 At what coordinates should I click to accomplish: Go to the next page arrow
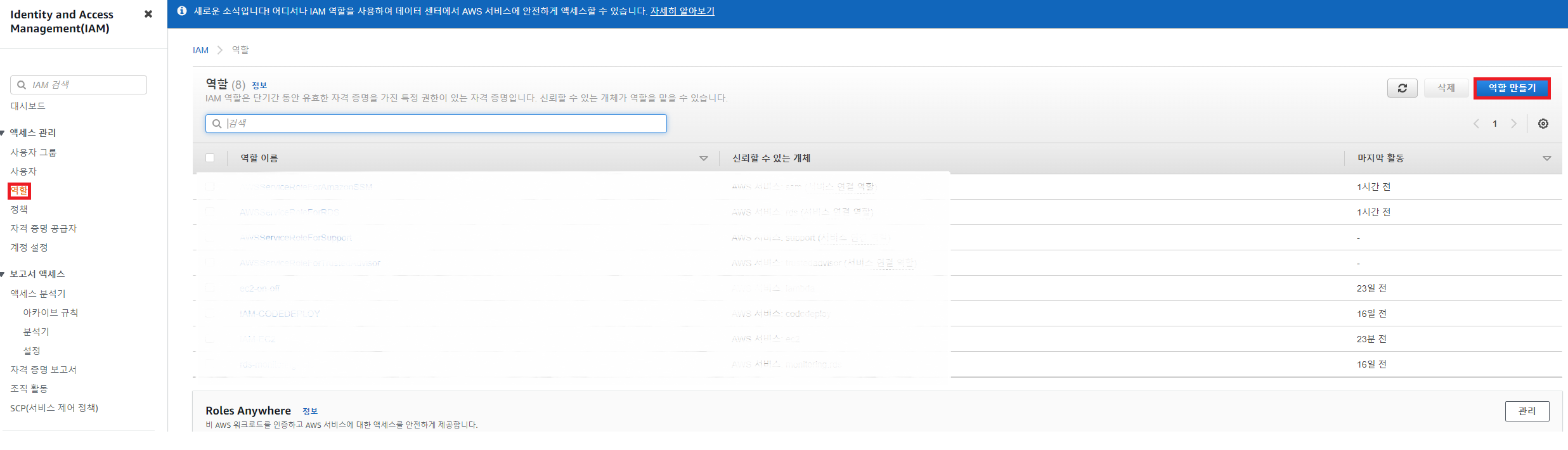click(x=1513, y=124)
